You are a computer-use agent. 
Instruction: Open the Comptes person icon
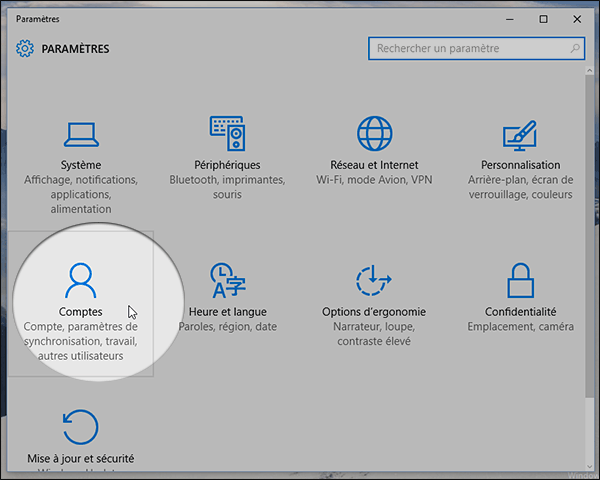click(80, 280)
